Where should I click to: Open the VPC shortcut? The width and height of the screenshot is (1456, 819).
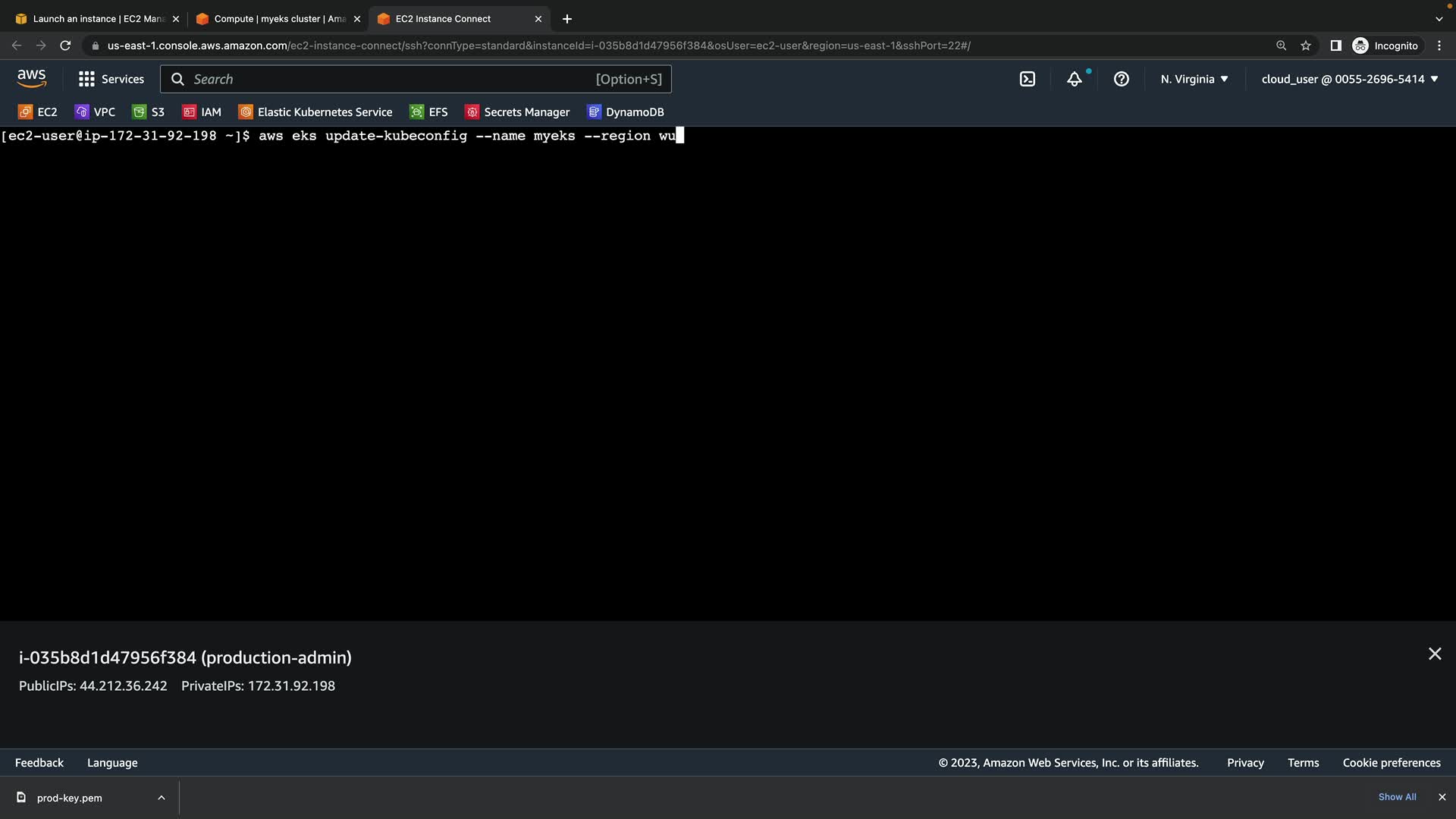coord(96,112)
